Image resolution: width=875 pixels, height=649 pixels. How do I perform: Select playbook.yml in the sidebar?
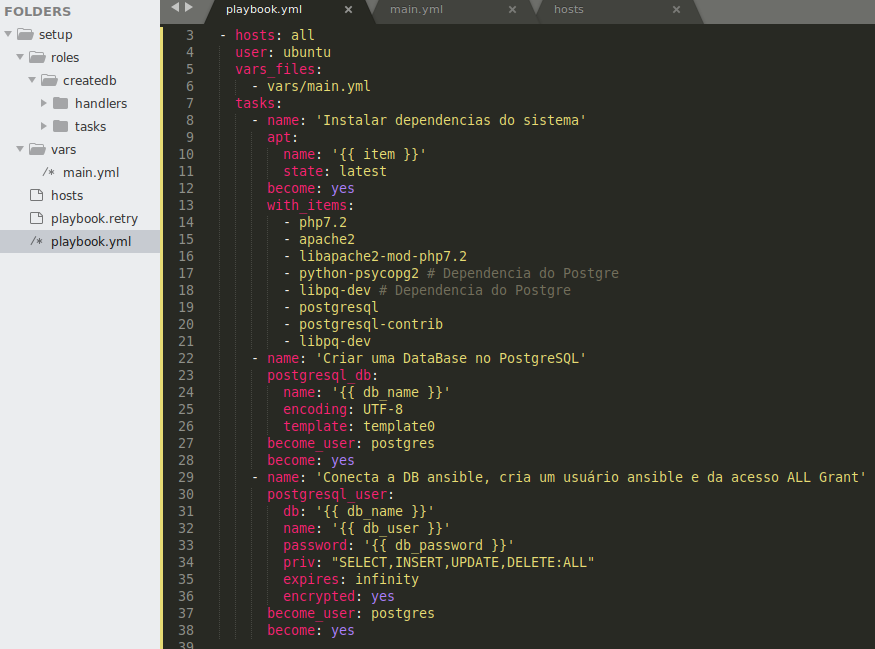[90, 241]
